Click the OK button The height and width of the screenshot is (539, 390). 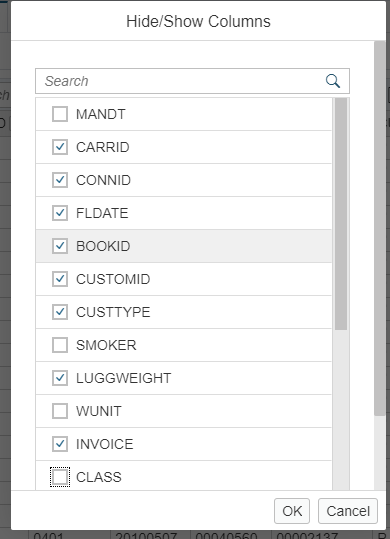292,511
